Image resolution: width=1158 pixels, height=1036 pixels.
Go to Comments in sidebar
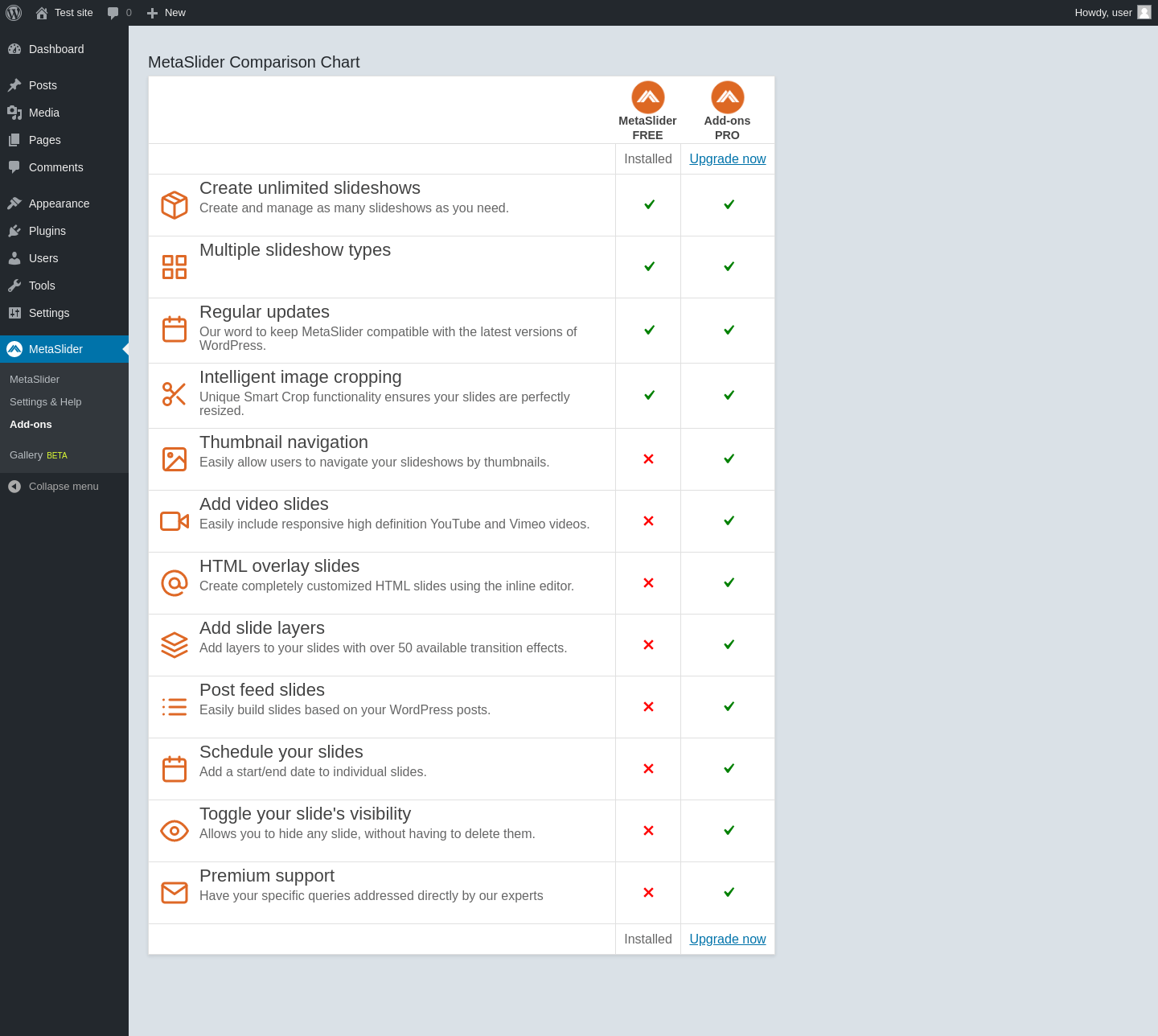(64, 167)
